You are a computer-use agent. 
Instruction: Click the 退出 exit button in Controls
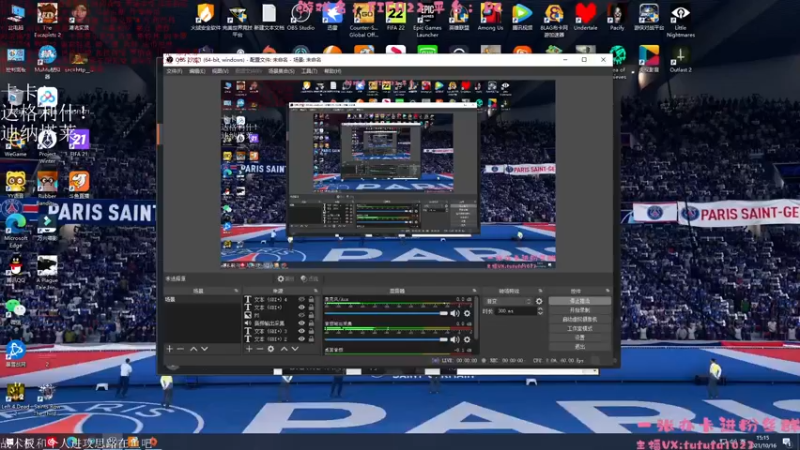pyautogui.click(x=580, y=347)
